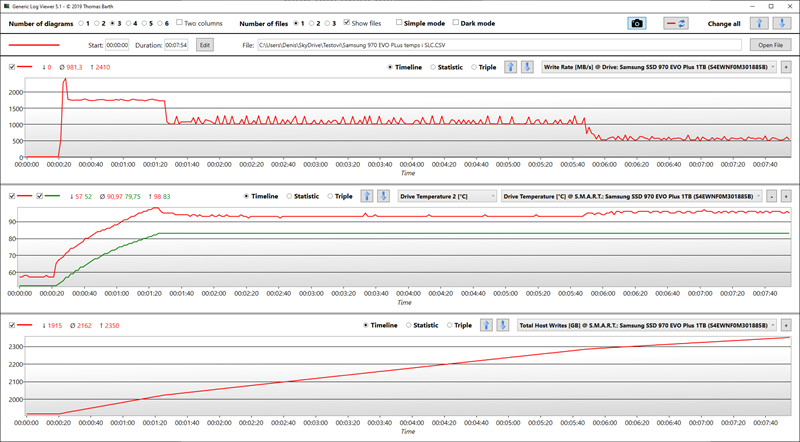Move Drive Temperature diagram down
This screenshot has width=800, height=442.
coord(384,196)
